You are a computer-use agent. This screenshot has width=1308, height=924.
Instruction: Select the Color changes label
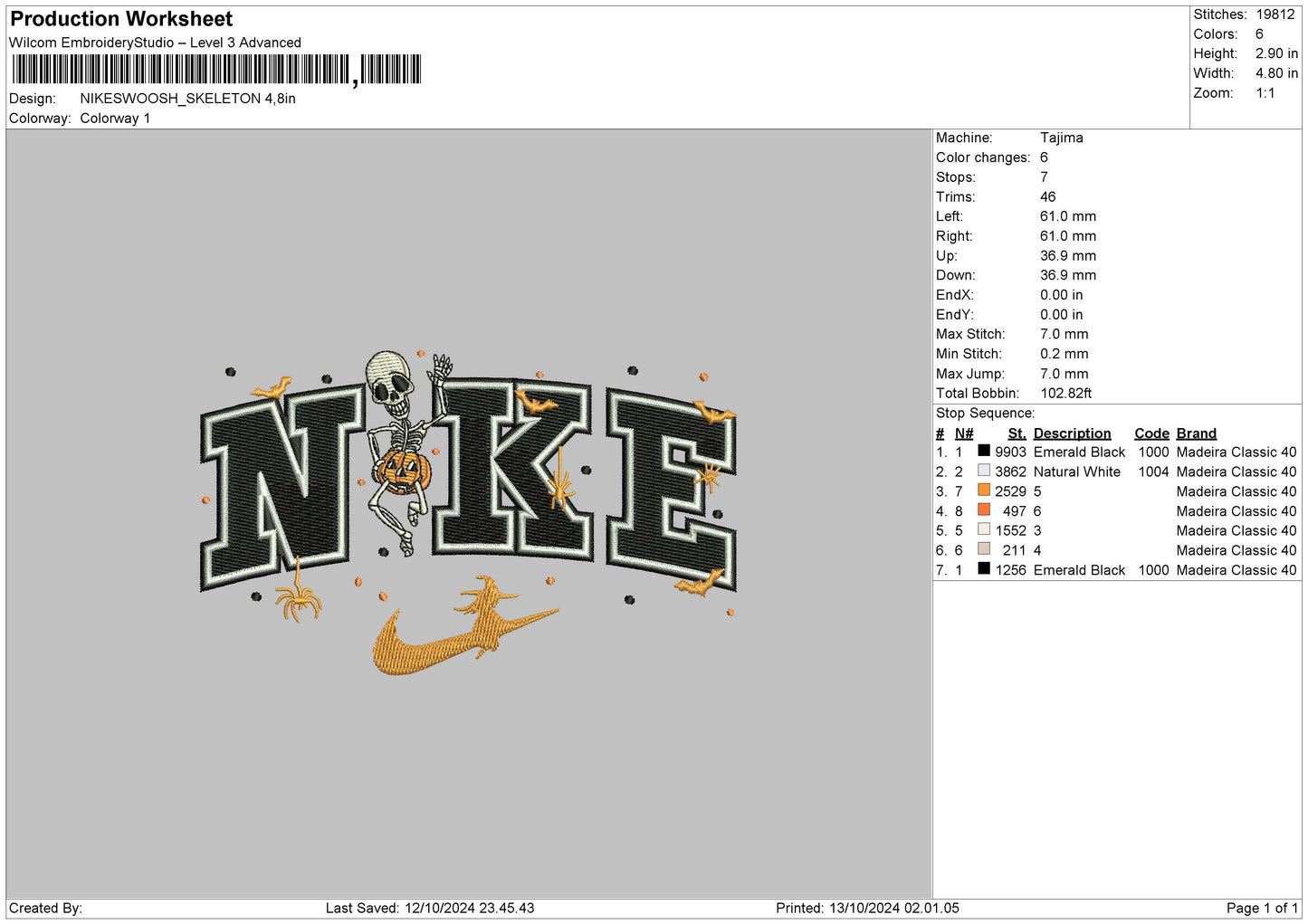point(983,157)
